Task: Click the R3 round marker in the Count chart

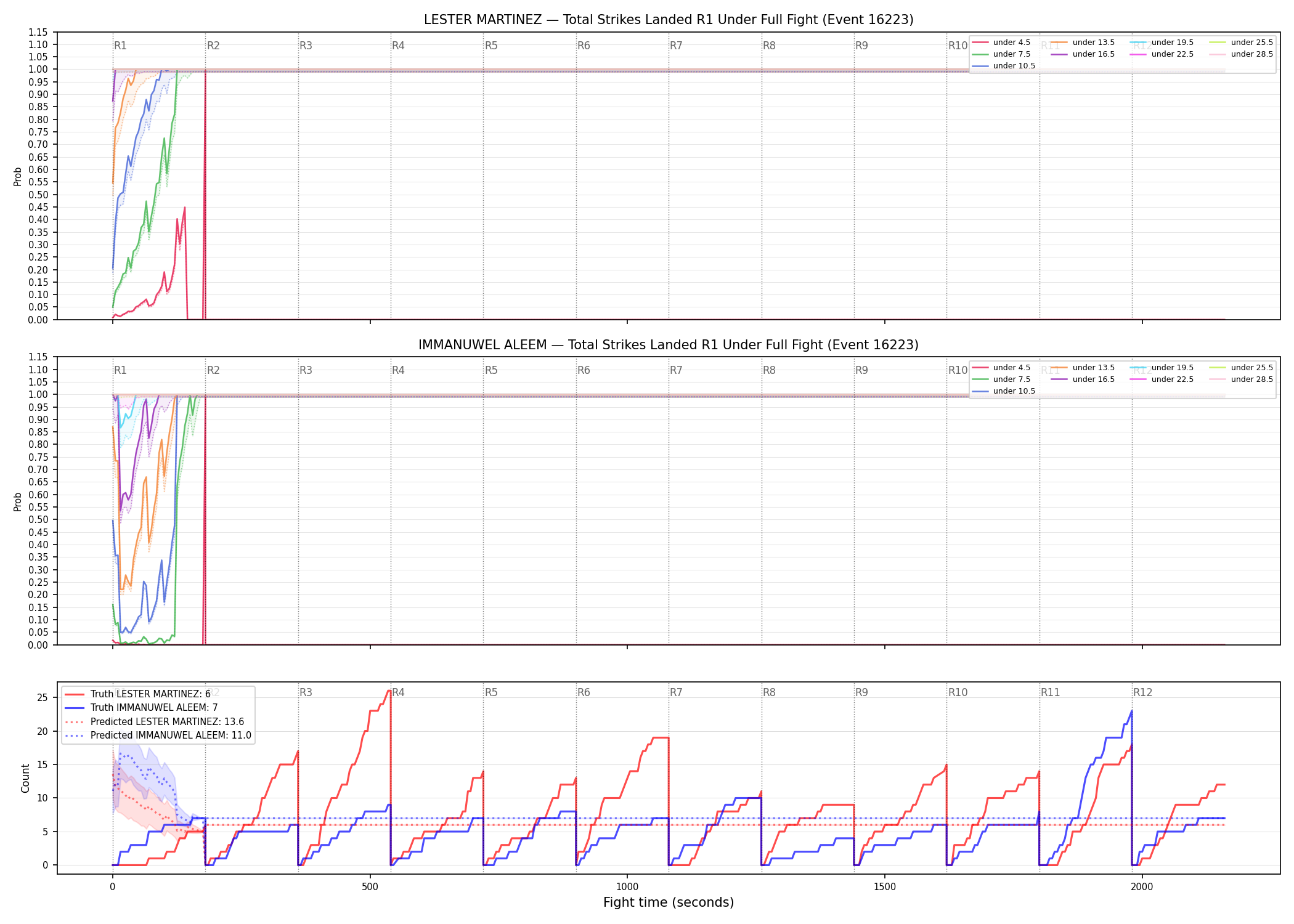Action: [x=306, y=692]
